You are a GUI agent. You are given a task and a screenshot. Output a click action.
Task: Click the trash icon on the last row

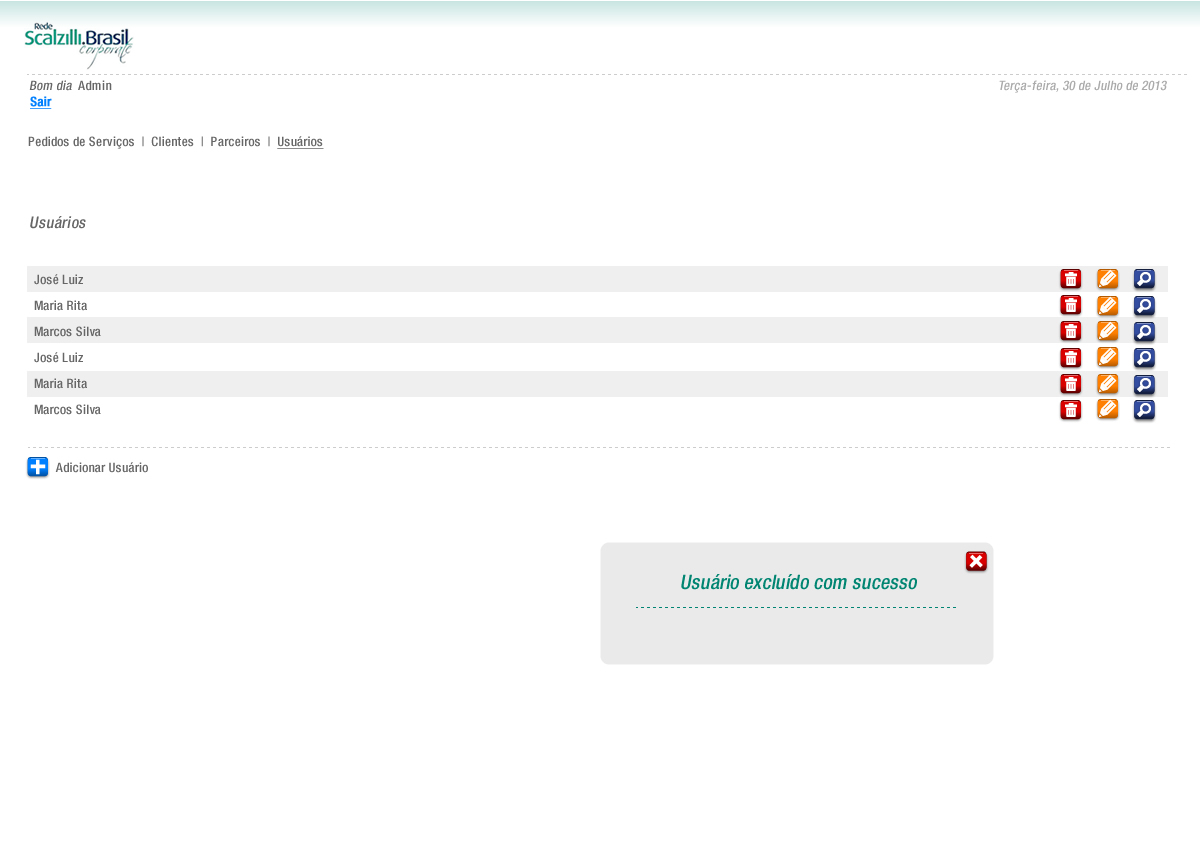coord(1070,409)
